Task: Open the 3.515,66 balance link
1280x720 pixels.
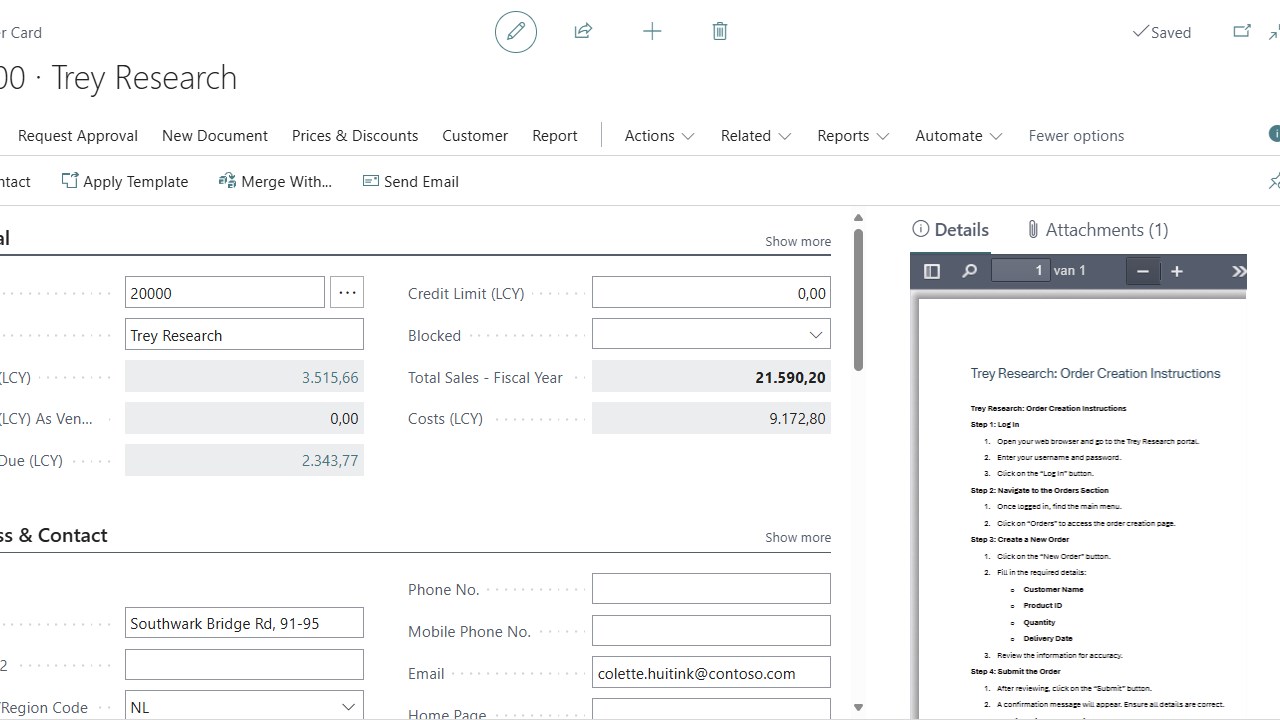Action: 330,377
